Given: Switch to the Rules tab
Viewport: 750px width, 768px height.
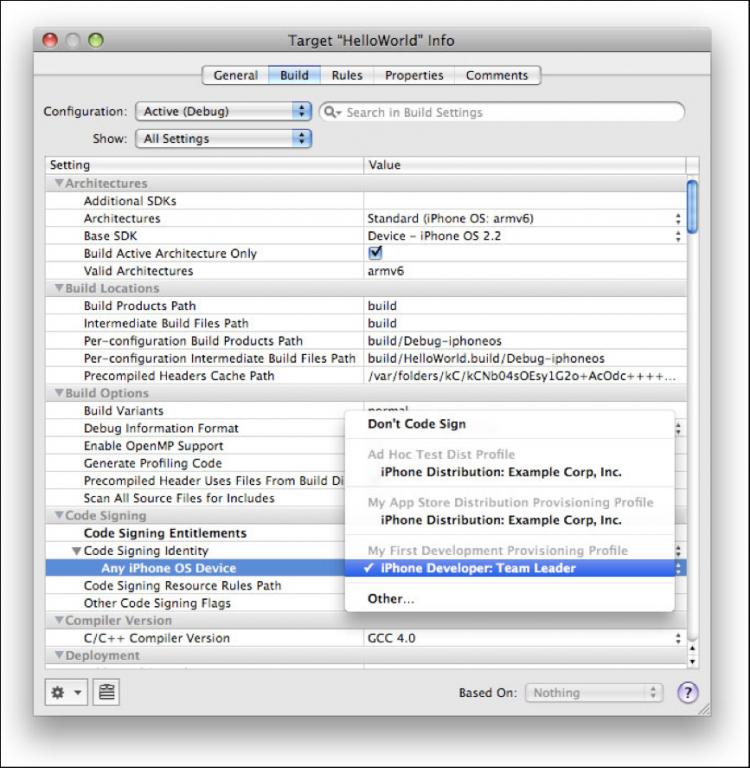Looking at the screenshot, I should point(347,75).
